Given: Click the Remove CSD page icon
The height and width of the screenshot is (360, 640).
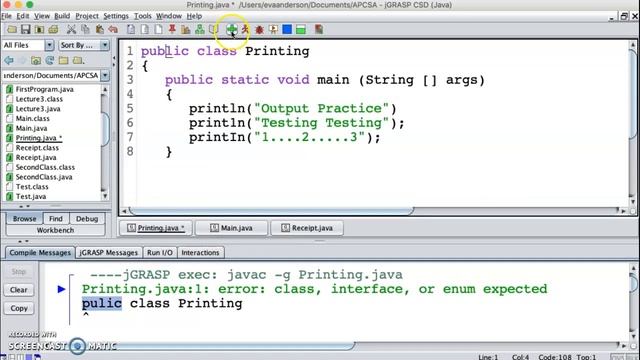Looking at the screenshot, I should (x=144, y=29).
